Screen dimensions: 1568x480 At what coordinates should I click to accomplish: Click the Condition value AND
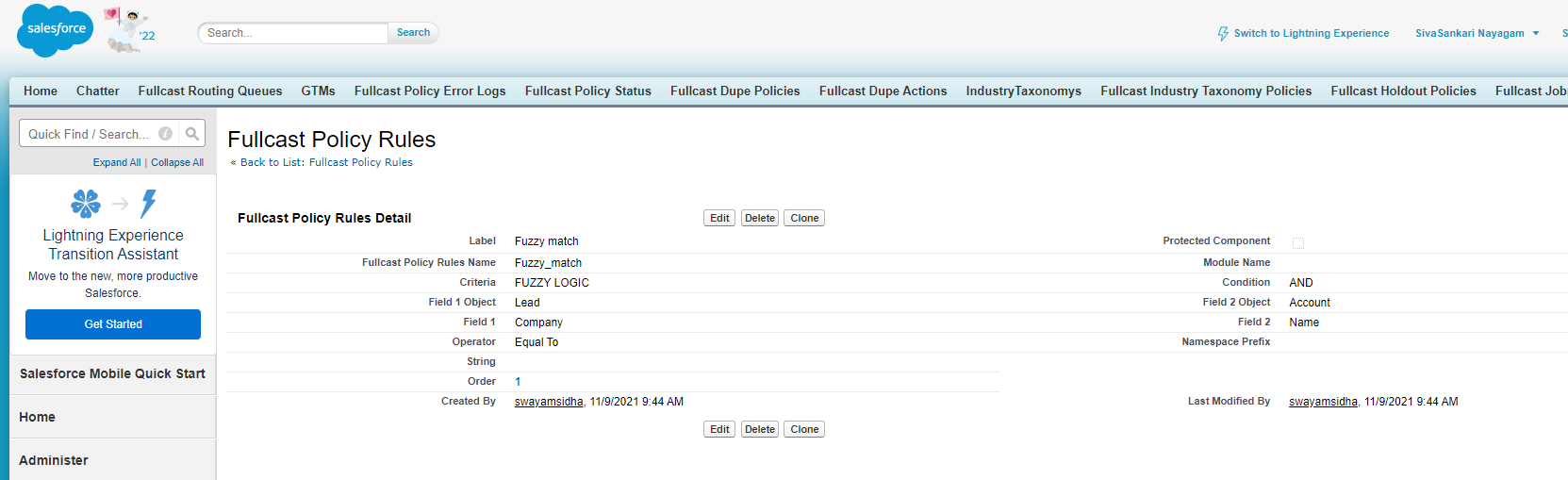[1301, 283]
